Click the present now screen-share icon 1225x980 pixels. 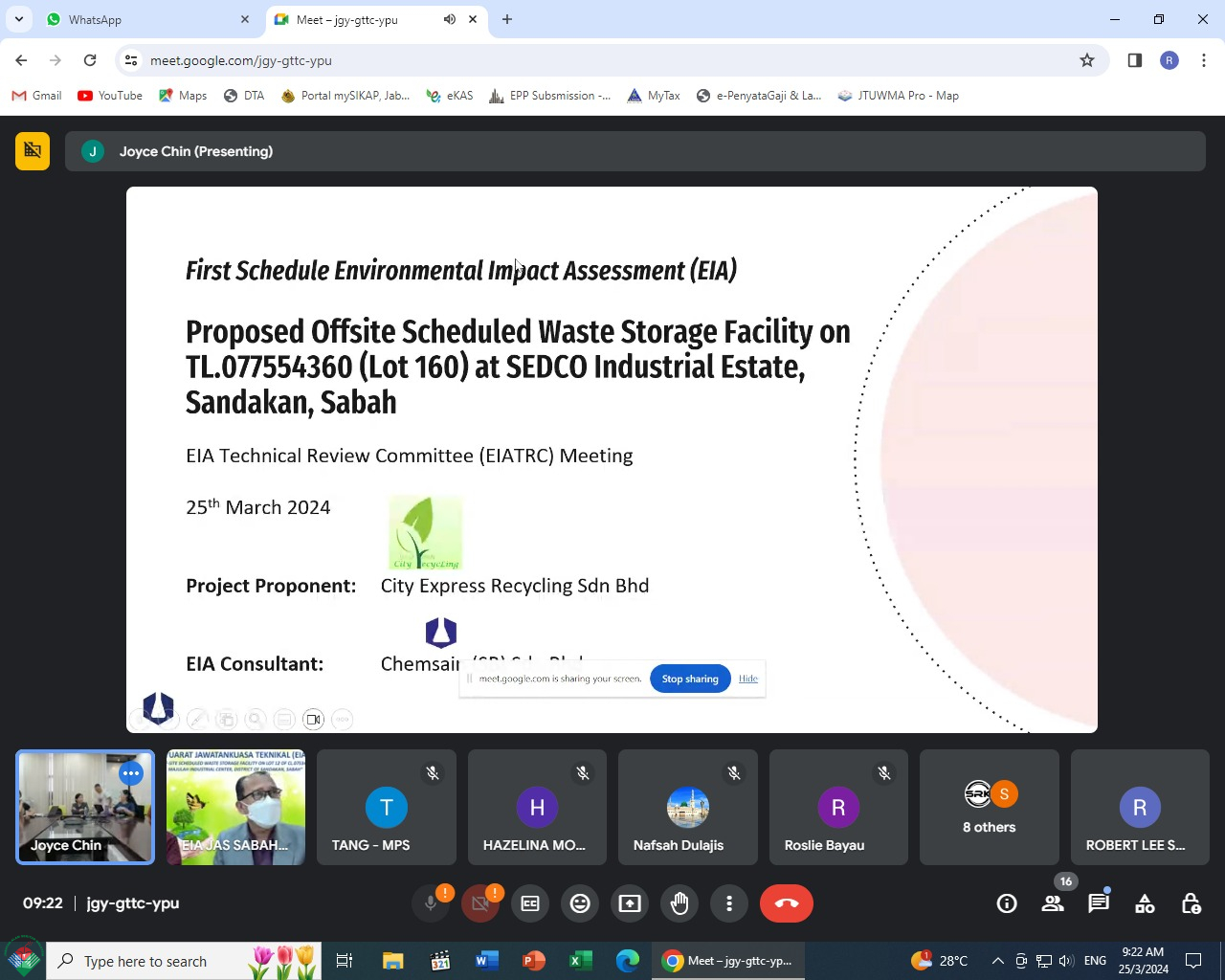coord(630,903)
